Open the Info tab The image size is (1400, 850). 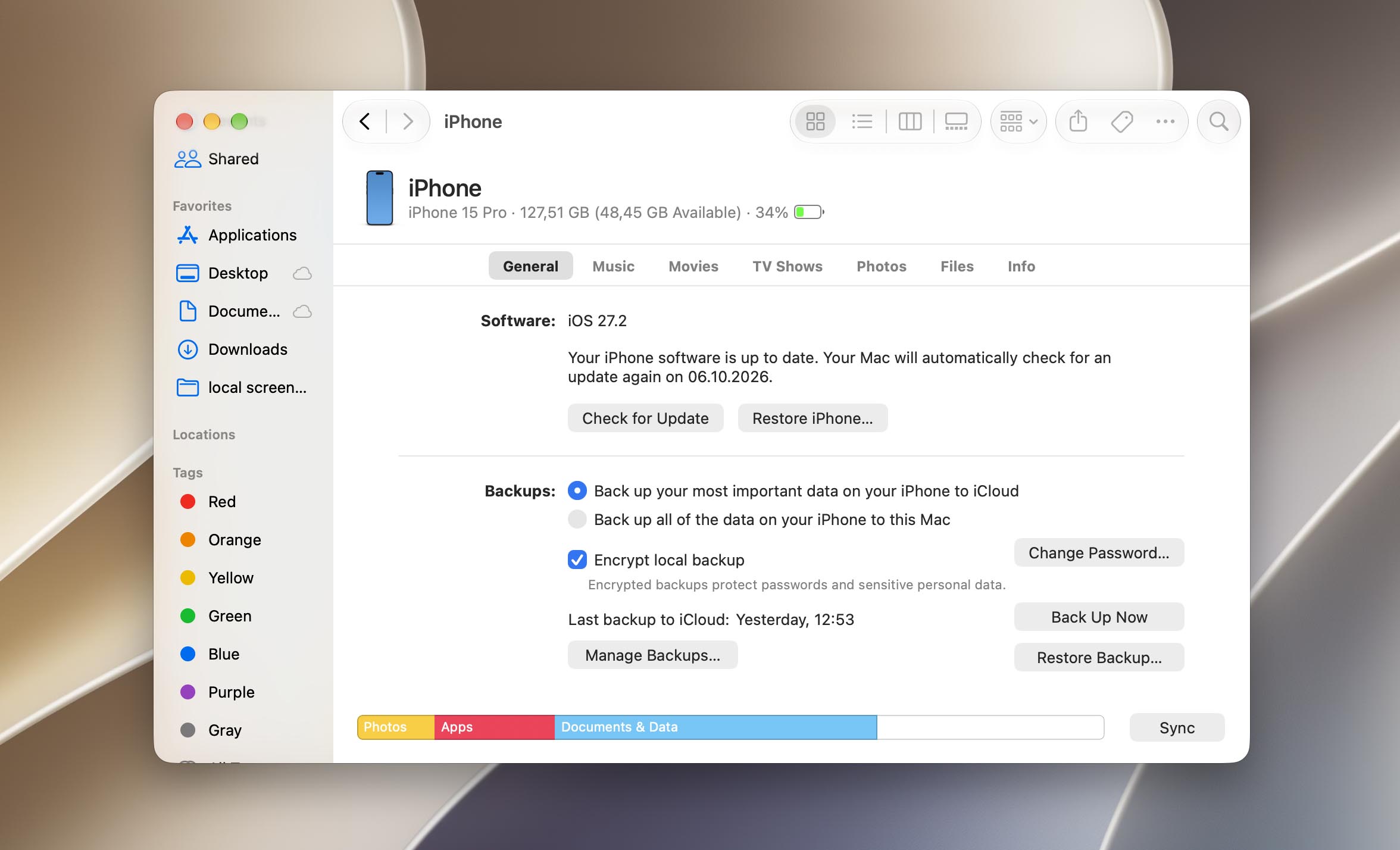point(1021,266)
